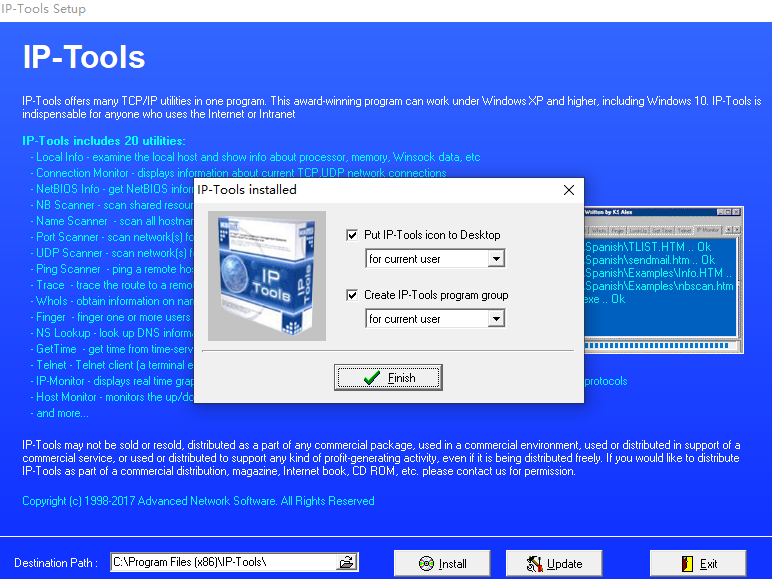Click 'Spanish\TLIST.HTM .. Ok' log line
The height and width of the screenshot is (579, 772).
coord(648,247)
